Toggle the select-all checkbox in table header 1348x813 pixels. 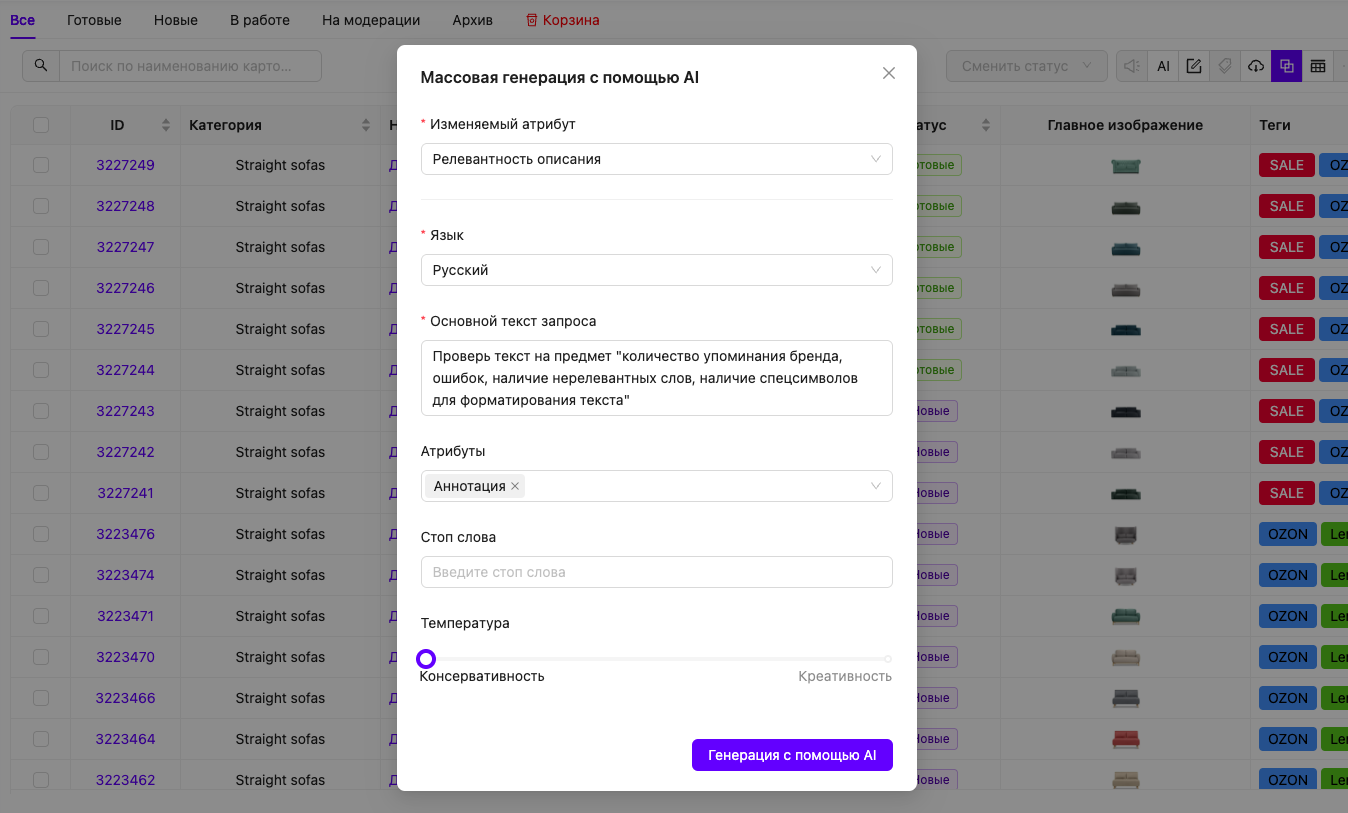point(41,125)
